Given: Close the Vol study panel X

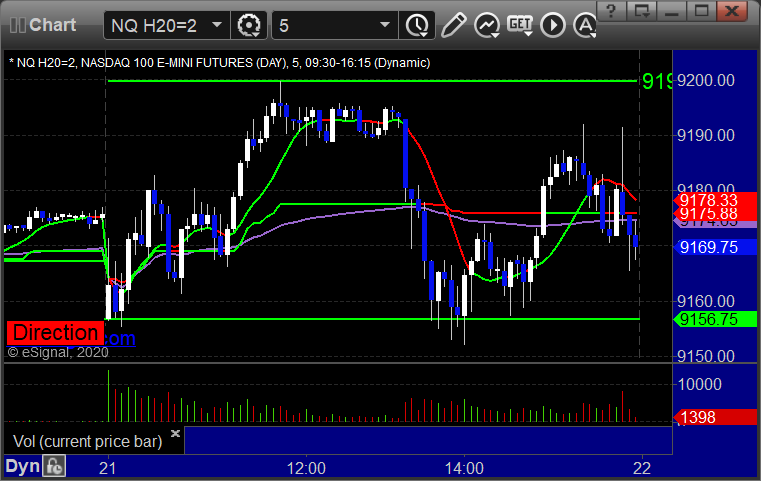Looking at the screenshot, I should point(175,433).
